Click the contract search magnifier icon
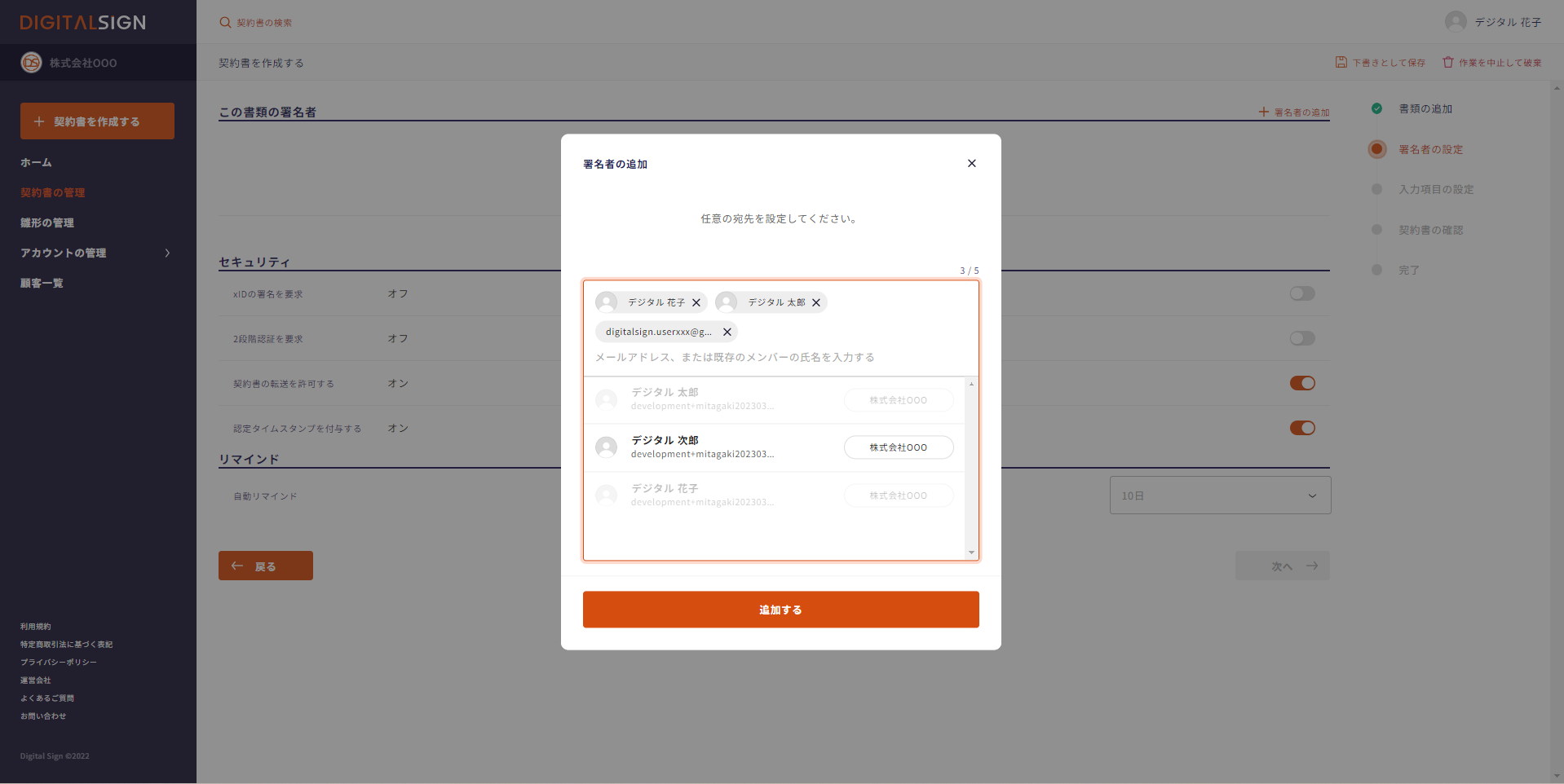This screenshot has width=1564, height=784. pyautogui.click(x=225, y=23)
